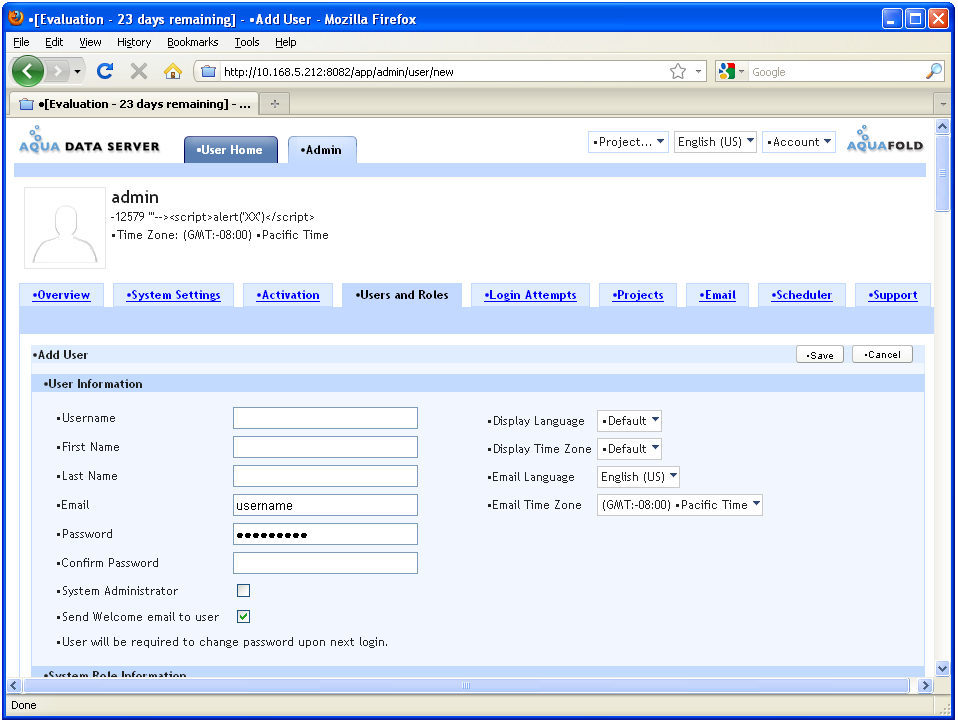Click the Google search input box

[x=837, y=71]
